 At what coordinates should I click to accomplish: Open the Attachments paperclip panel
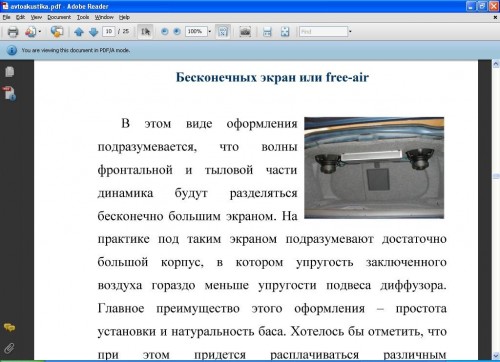[9, 348]
